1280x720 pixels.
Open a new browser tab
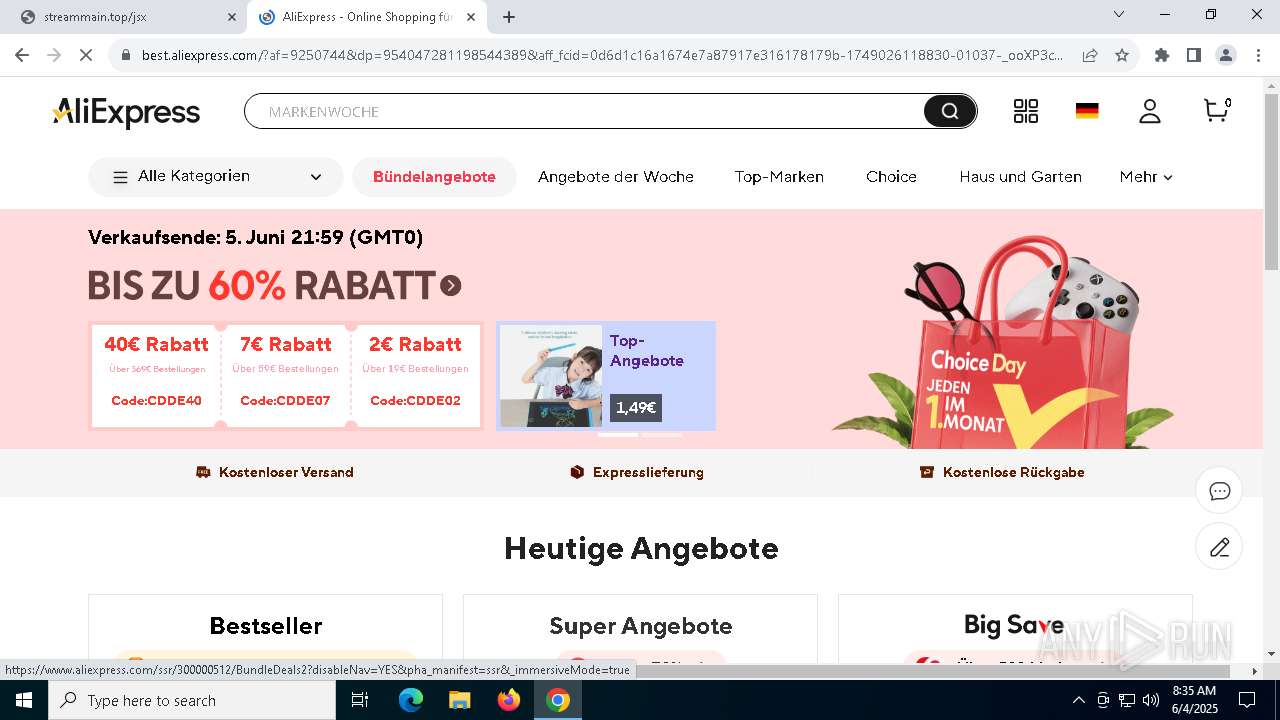509,17
